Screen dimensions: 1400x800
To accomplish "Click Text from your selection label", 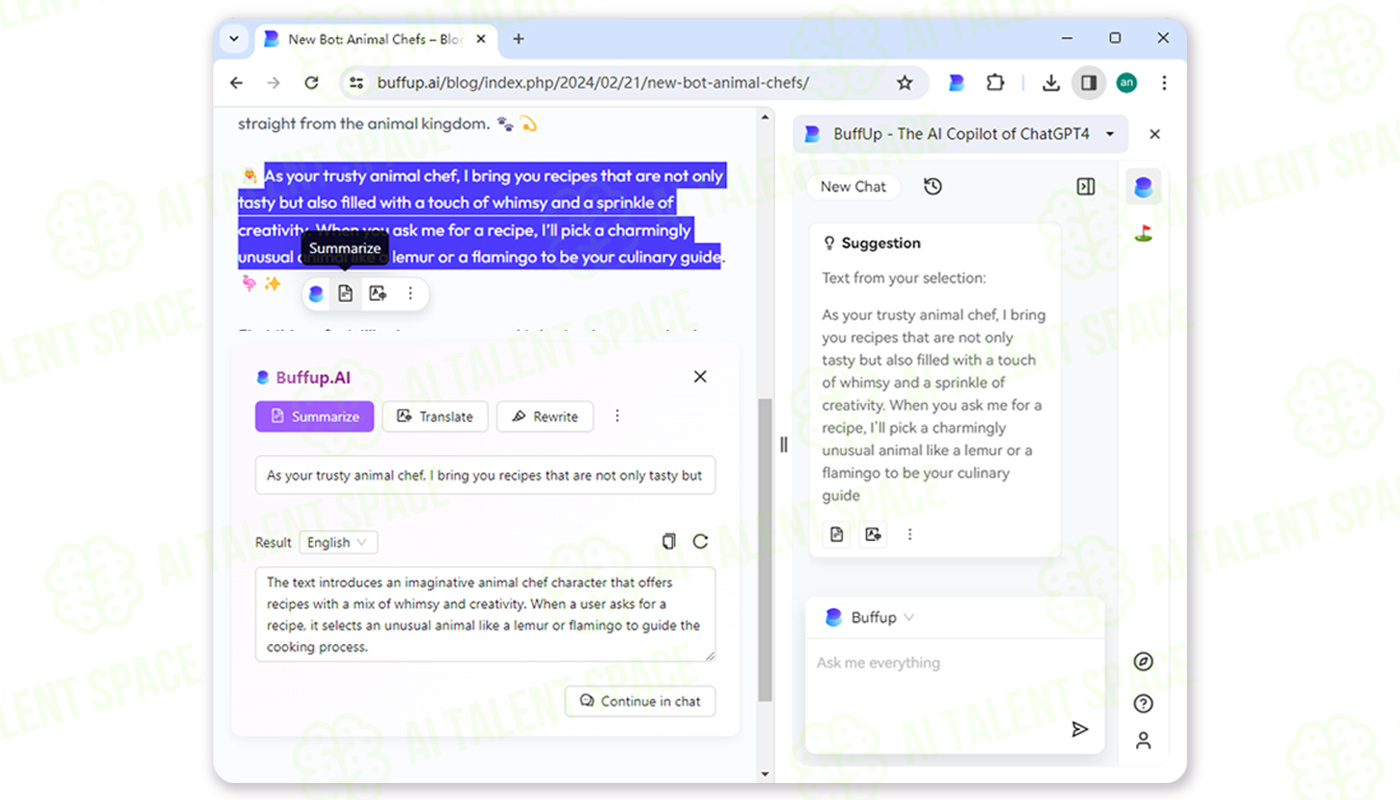I will click(x=904, y=278).
